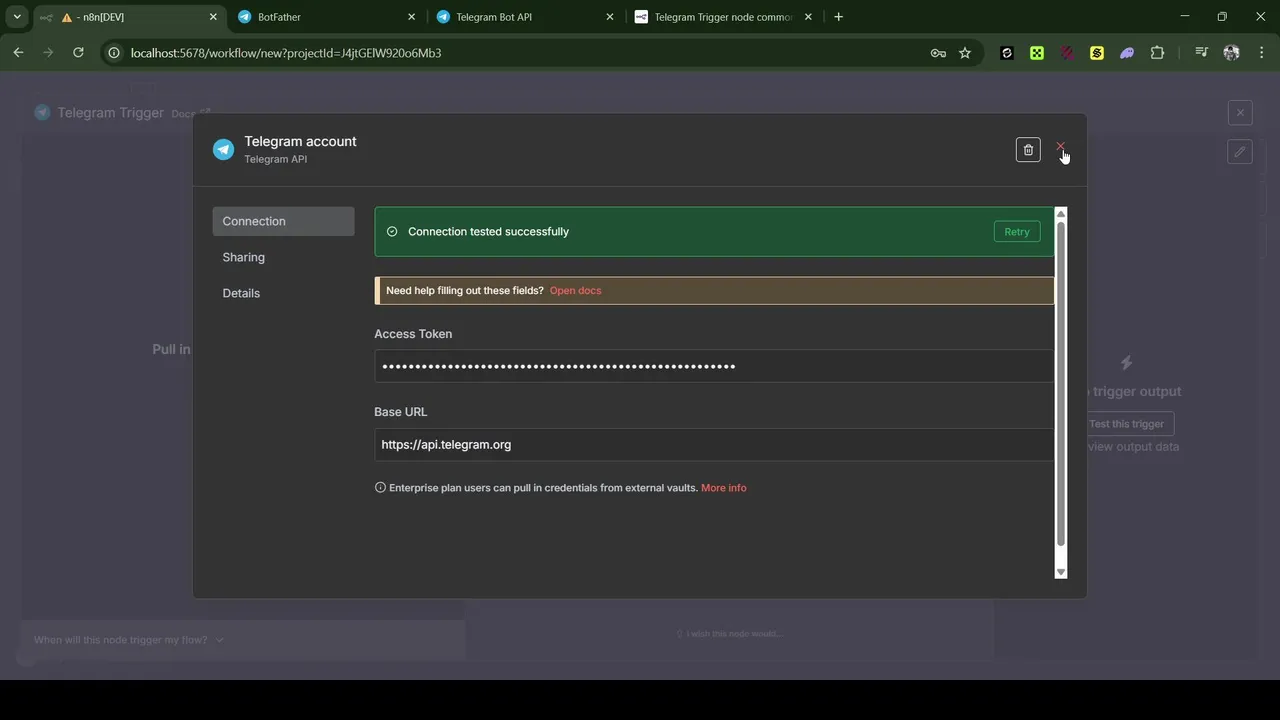Click Test this trigger button behind dialog
The width and height of the screenshot is (1280, 720).
click(1126, 424)
